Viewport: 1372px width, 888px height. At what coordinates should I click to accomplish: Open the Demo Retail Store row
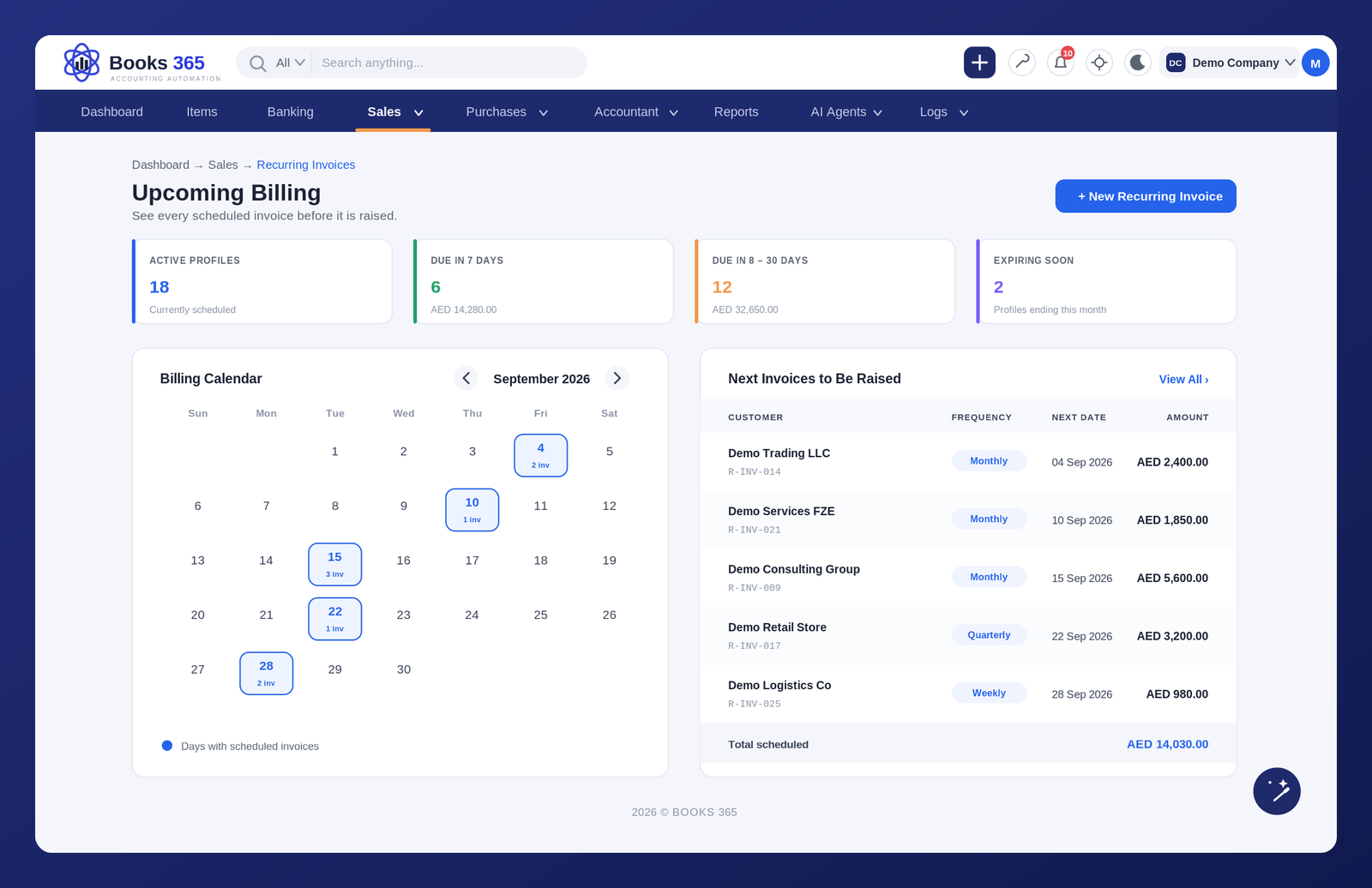(968, 636)
